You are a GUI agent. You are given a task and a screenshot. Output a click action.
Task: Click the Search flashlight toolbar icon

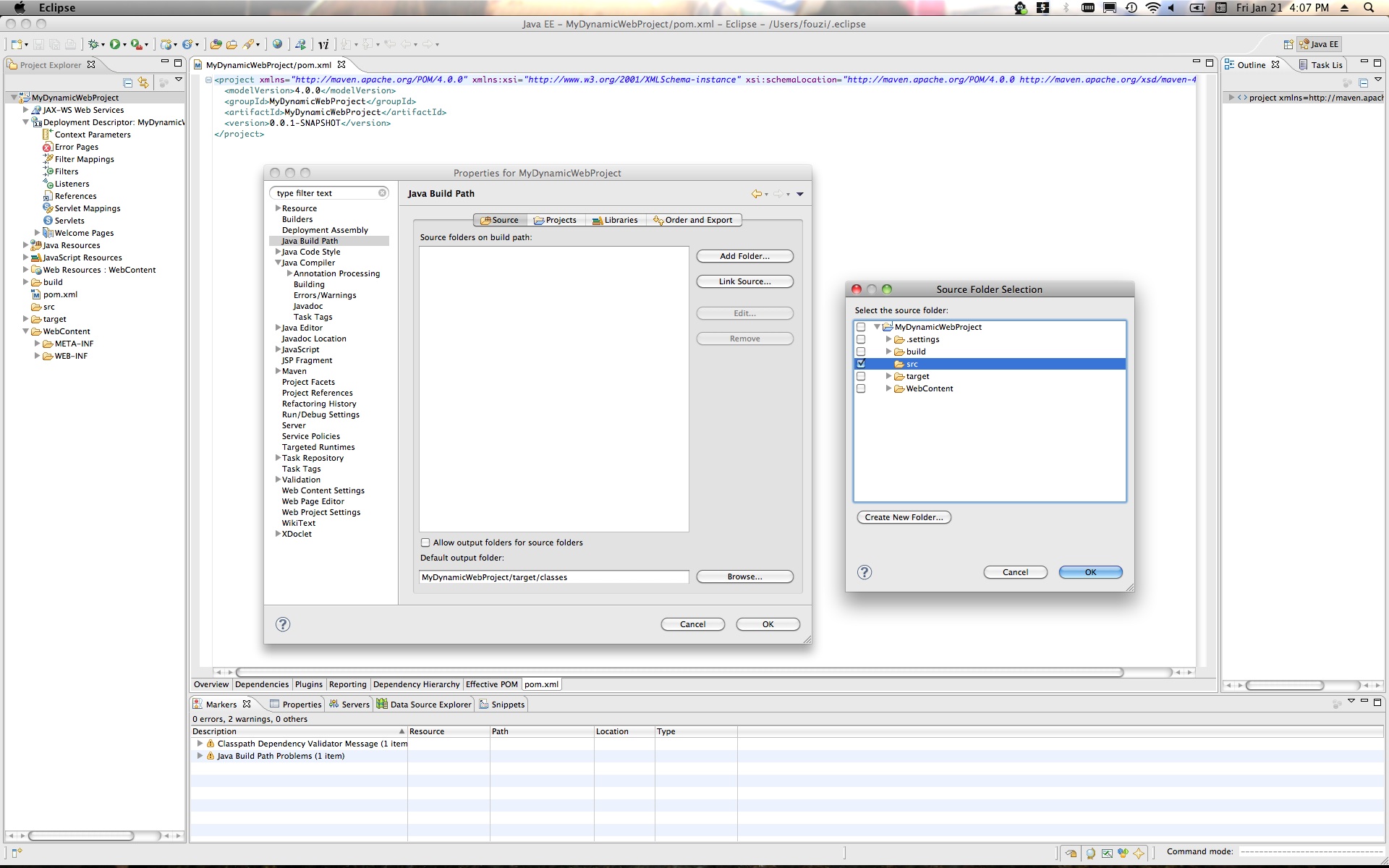(x=248, y=44)
